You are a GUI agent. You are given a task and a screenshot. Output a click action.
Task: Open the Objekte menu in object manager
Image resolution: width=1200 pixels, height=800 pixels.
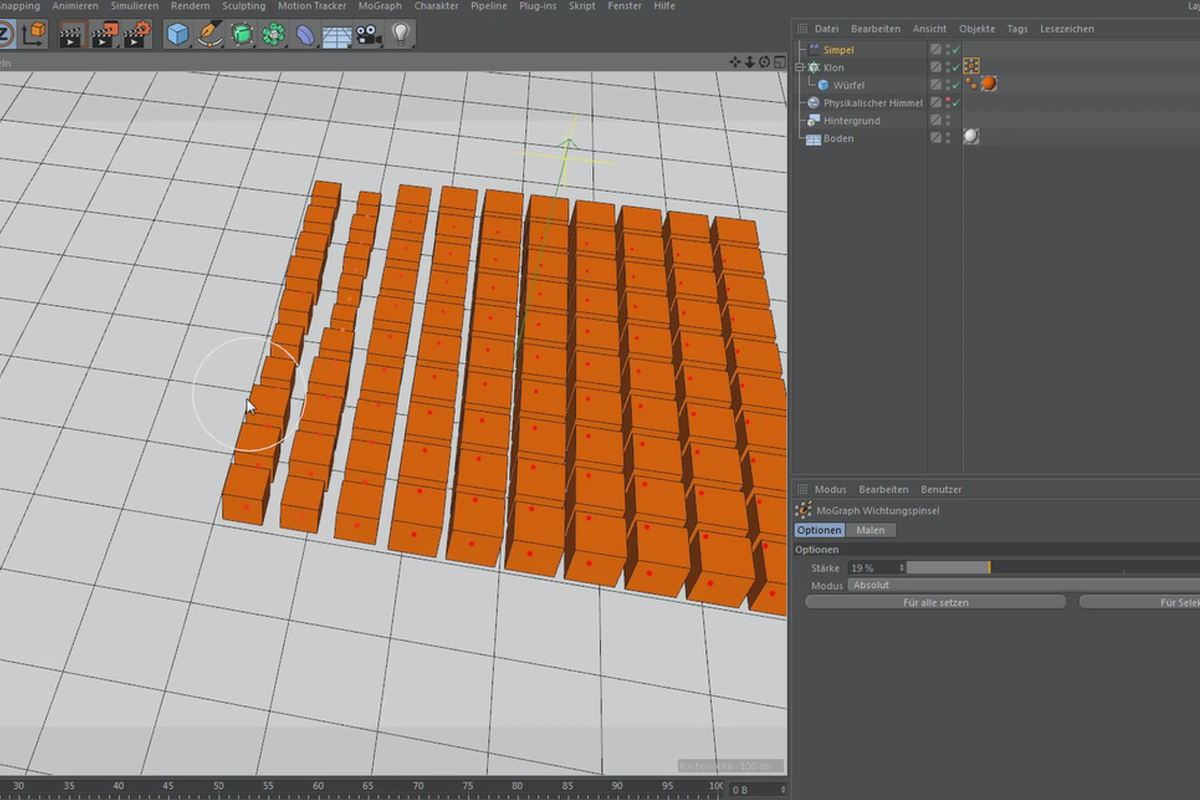click(x=977, y=29)
